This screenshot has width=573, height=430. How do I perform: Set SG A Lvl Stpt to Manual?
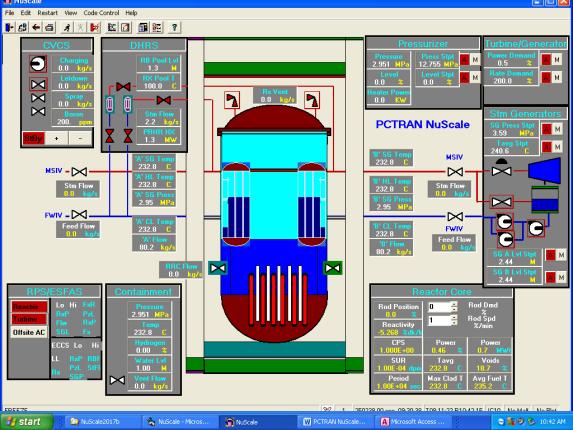[562, 255]
